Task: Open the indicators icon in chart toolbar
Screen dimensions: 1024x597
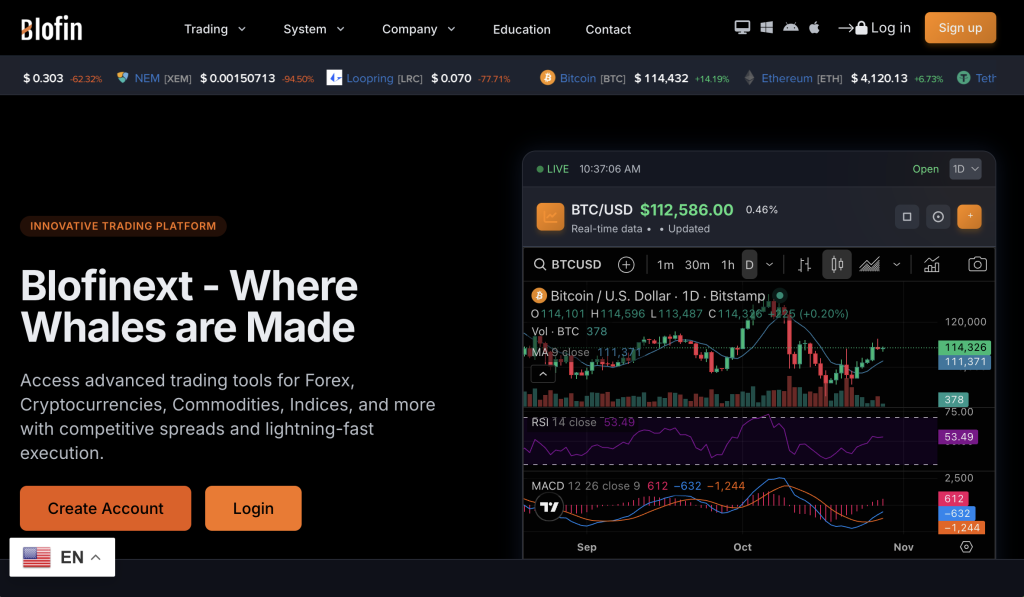Action: 931,264
